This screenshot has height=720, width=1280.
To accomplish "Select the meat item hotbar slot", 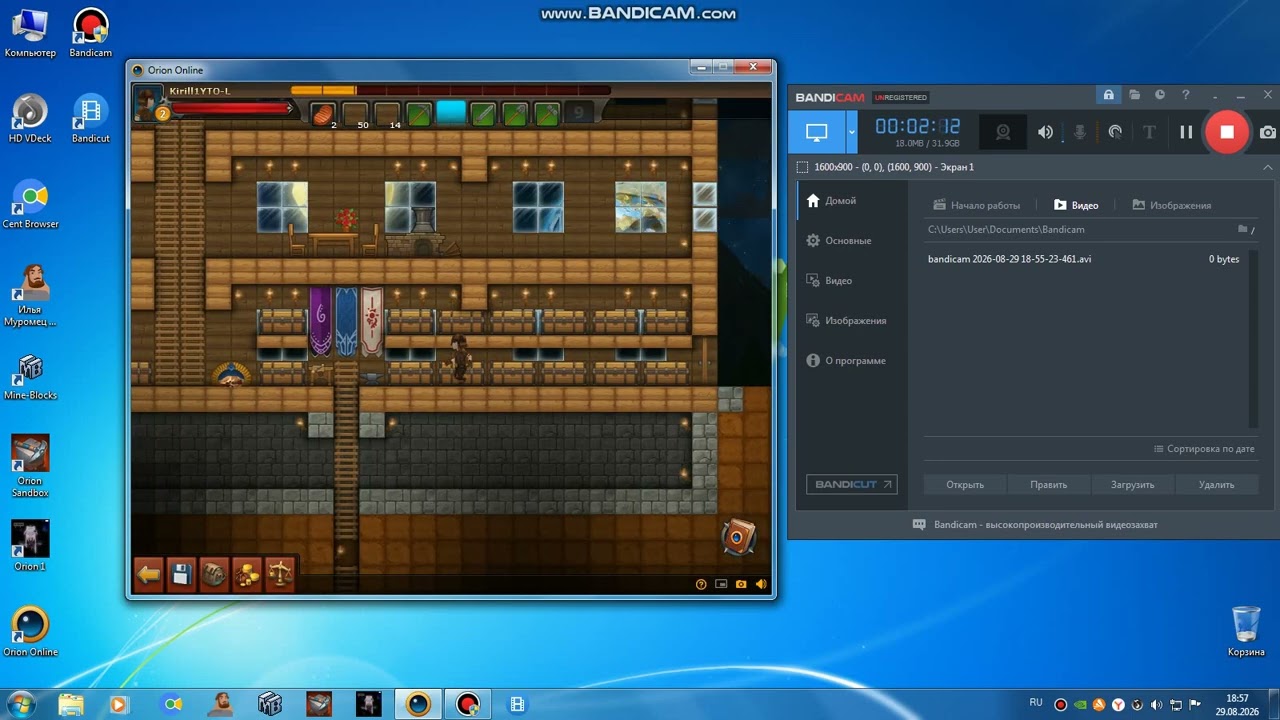I will [323, 114].
